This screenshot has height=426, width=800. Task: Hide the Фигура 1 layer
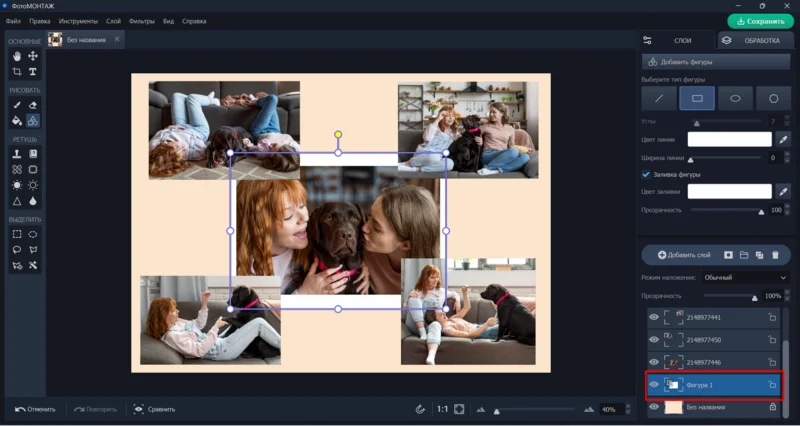click(x=654, y=384)
